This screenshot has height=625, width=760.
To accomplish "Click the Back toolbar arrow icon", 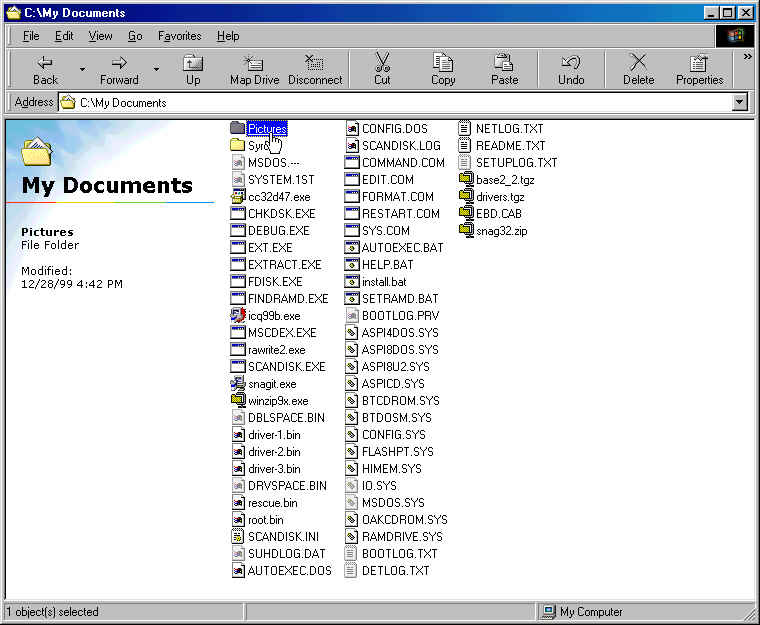I will (45, 63).
